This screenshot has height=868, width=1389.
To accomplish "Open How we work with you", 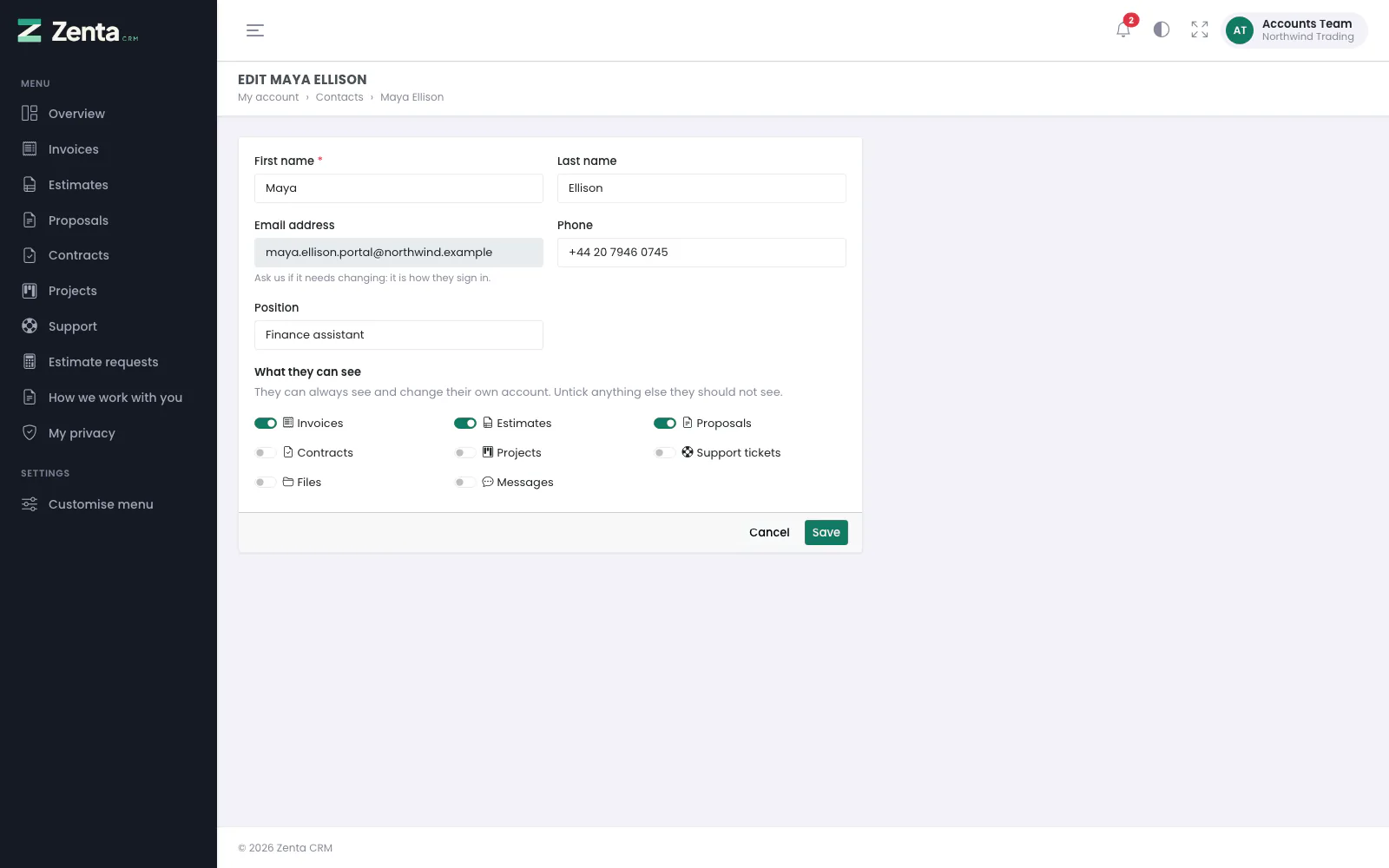I will tap(109, 398).
